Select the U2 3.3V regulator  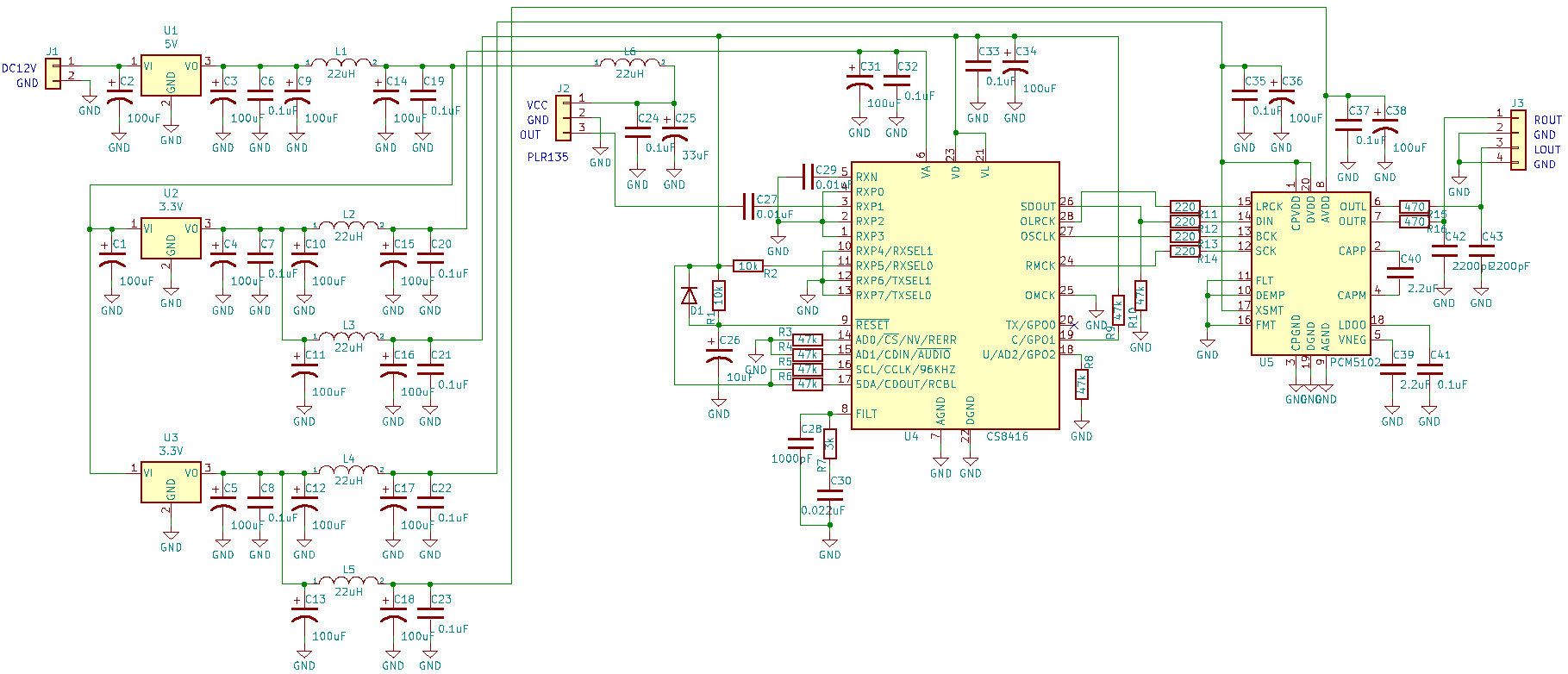171,238
